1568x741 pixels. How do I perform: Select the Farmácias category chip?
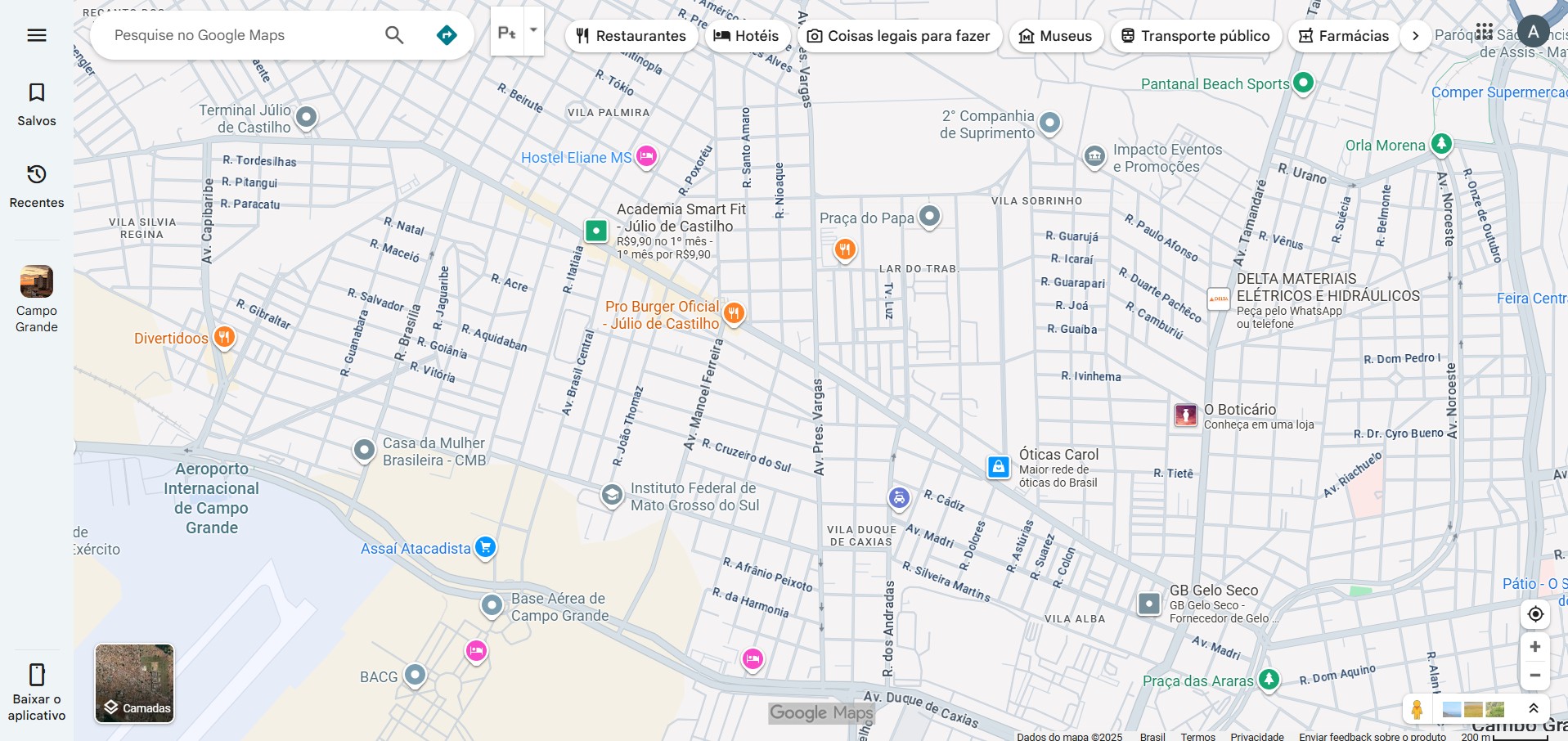tap(1344, 36)
